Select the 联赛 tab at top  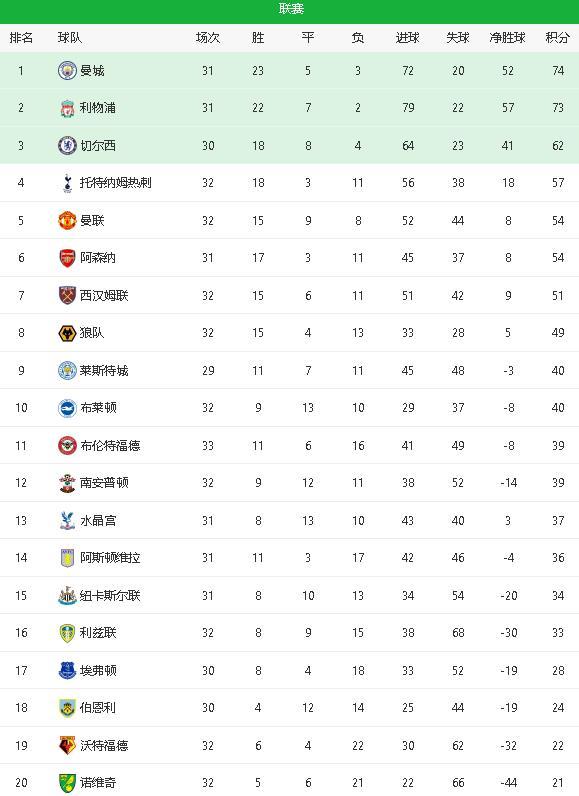tap(291, 9)
